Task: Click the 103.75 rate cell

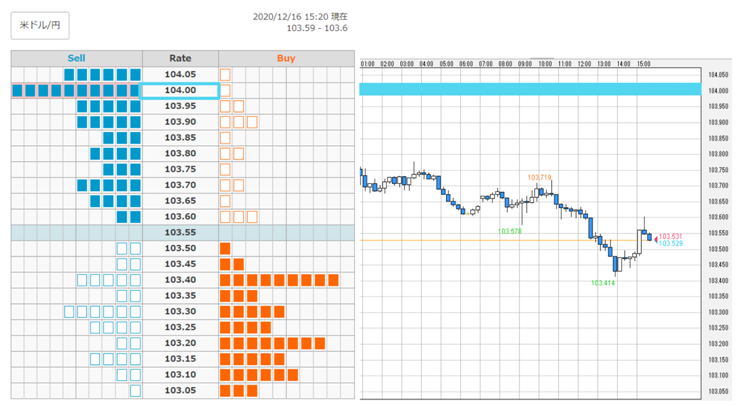Action: click(180, 169)
